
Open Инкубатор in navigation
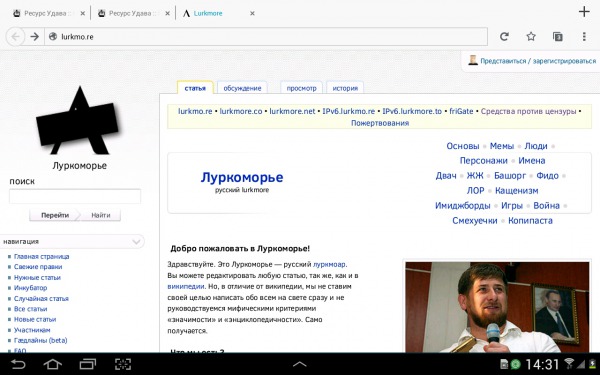pos(30,288)
